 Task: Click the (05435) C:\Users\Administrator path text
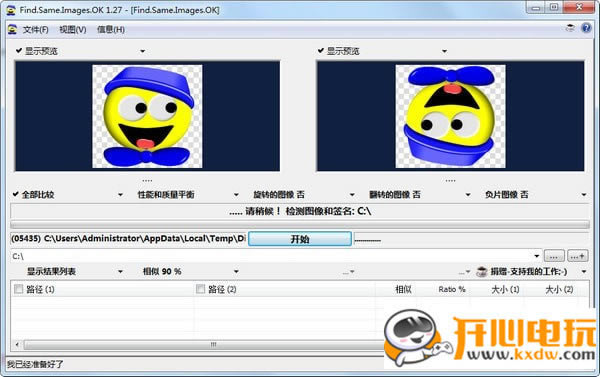[128, 239]
